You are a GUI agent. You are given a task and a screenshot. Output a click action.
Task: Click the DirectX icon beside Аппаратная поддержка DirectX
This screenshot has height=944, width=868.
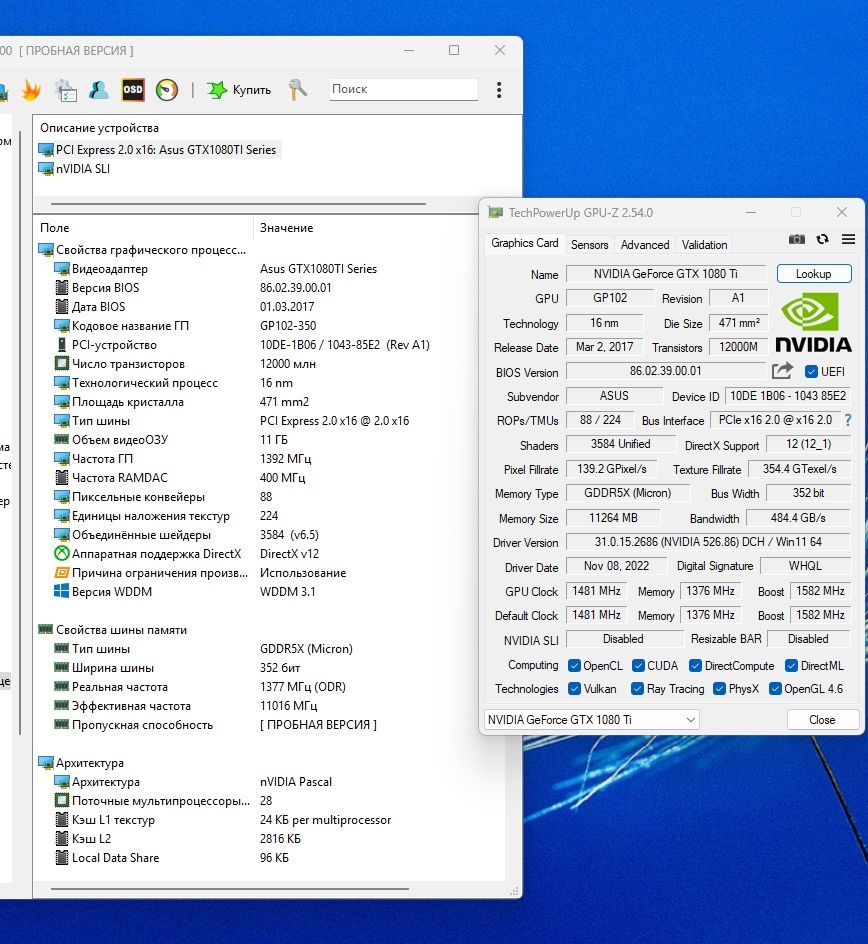(x=61, y=554)
